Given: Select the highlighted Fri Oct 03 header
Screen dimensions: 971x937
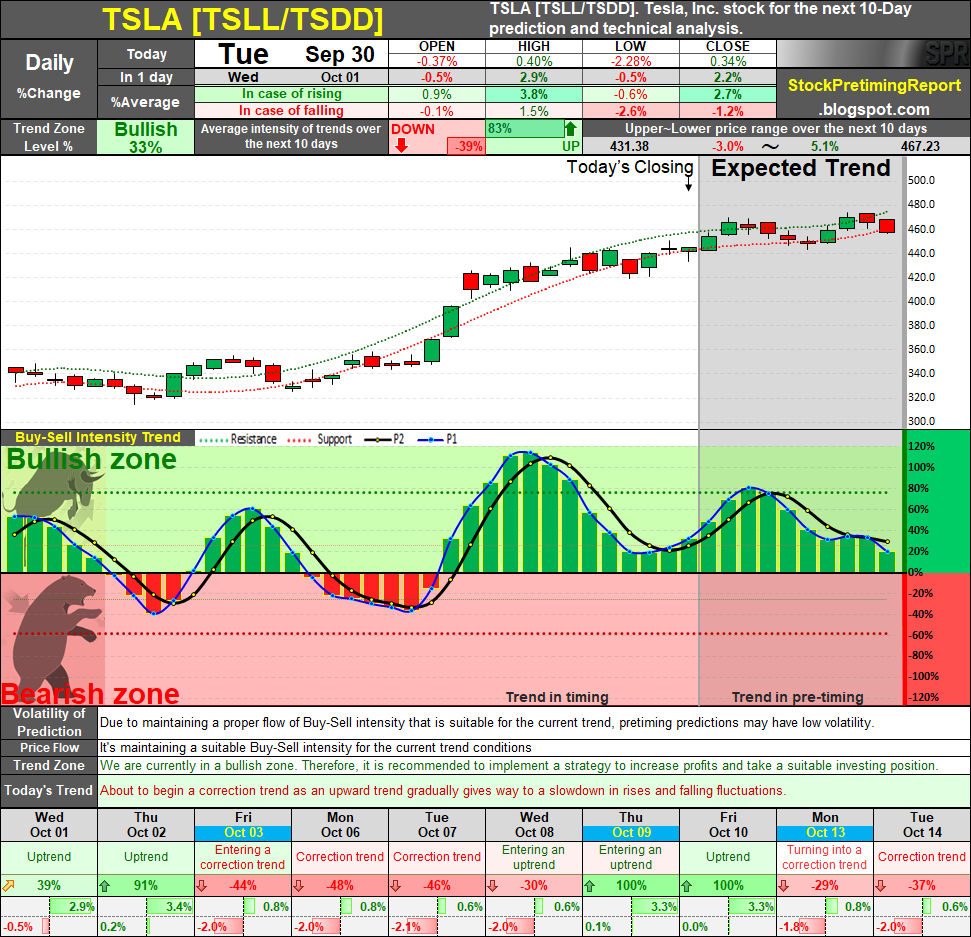Looking at the screenshot, I should 243,825.
